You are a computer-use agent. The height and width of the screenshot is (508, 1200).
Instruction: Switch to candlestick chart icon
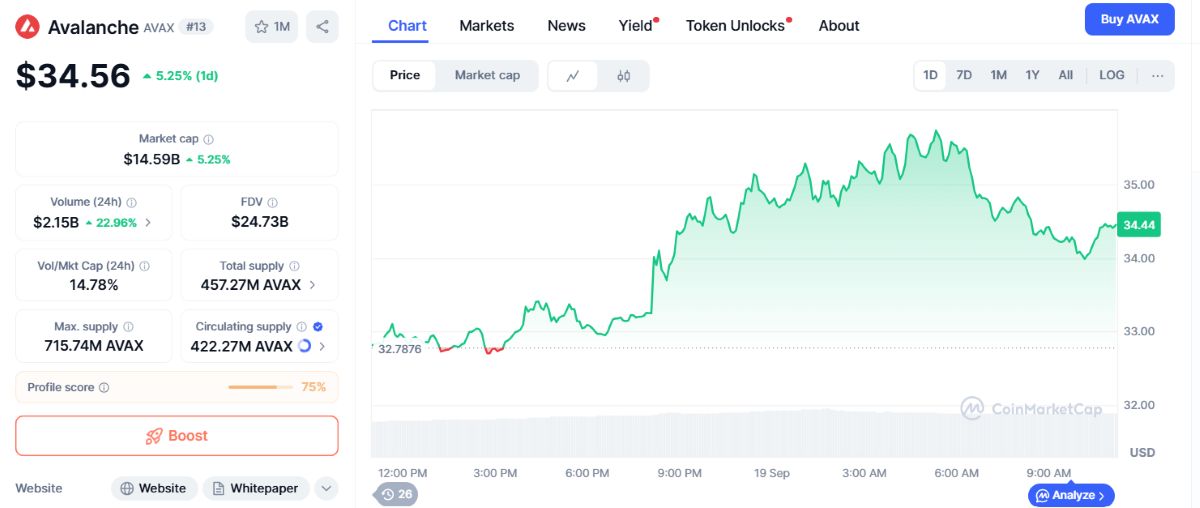point(624,76)
